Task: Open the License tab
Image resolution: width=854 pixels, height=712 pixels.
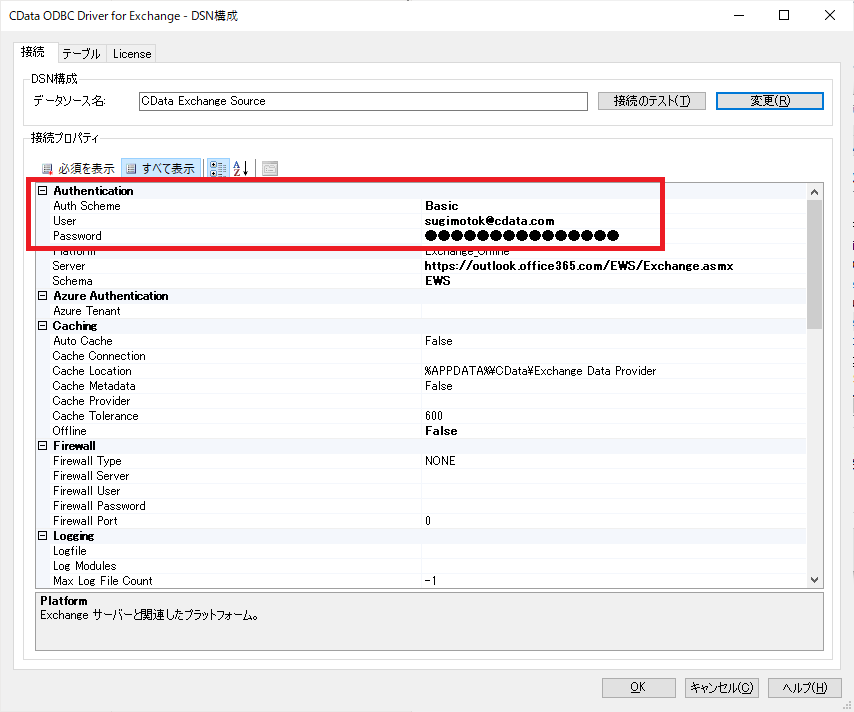Action: 132,54
